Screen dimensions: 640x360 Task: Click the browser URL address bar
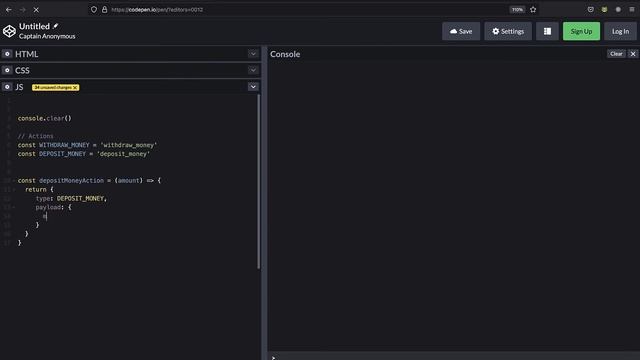click(302, 9)
